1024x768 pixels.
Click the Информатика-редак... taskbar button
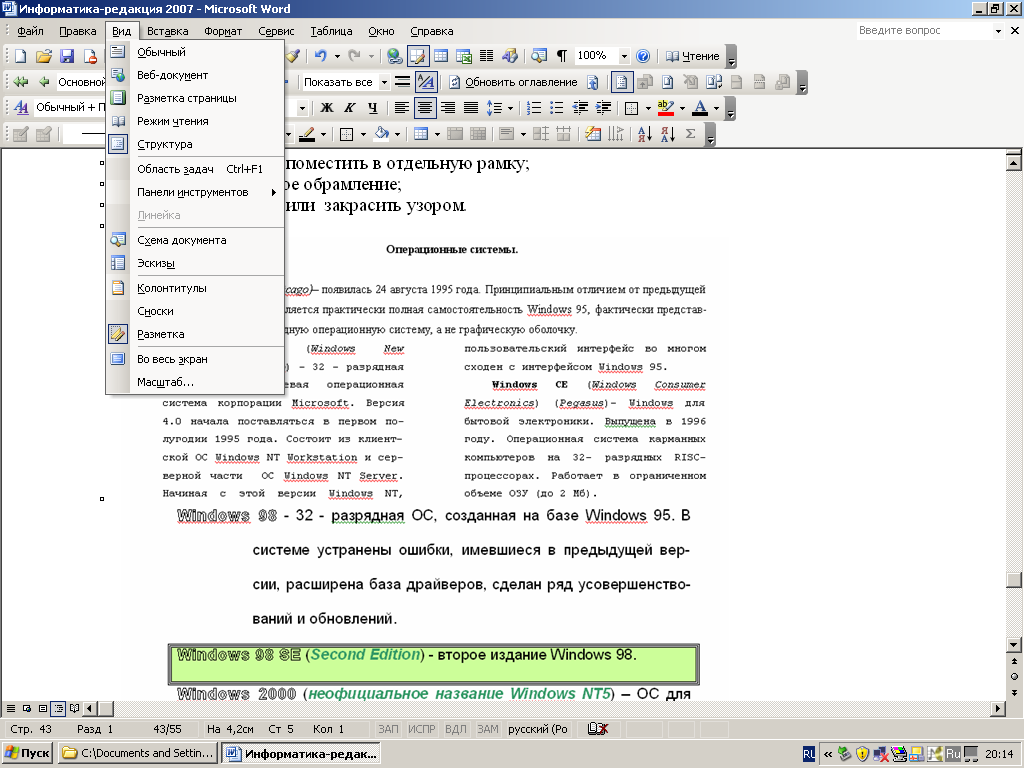point(301,753)
